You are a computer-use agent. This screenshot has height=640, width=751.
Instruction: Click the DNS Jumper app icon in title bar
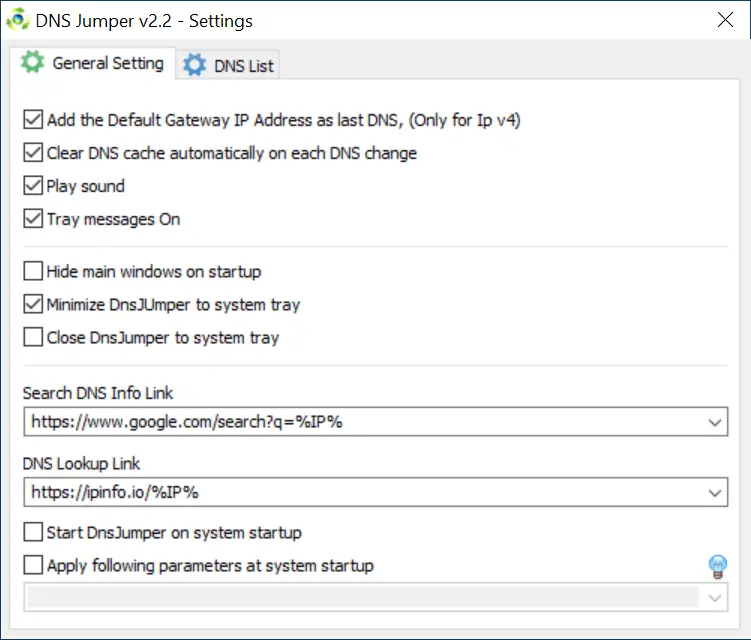coord(18,20)
